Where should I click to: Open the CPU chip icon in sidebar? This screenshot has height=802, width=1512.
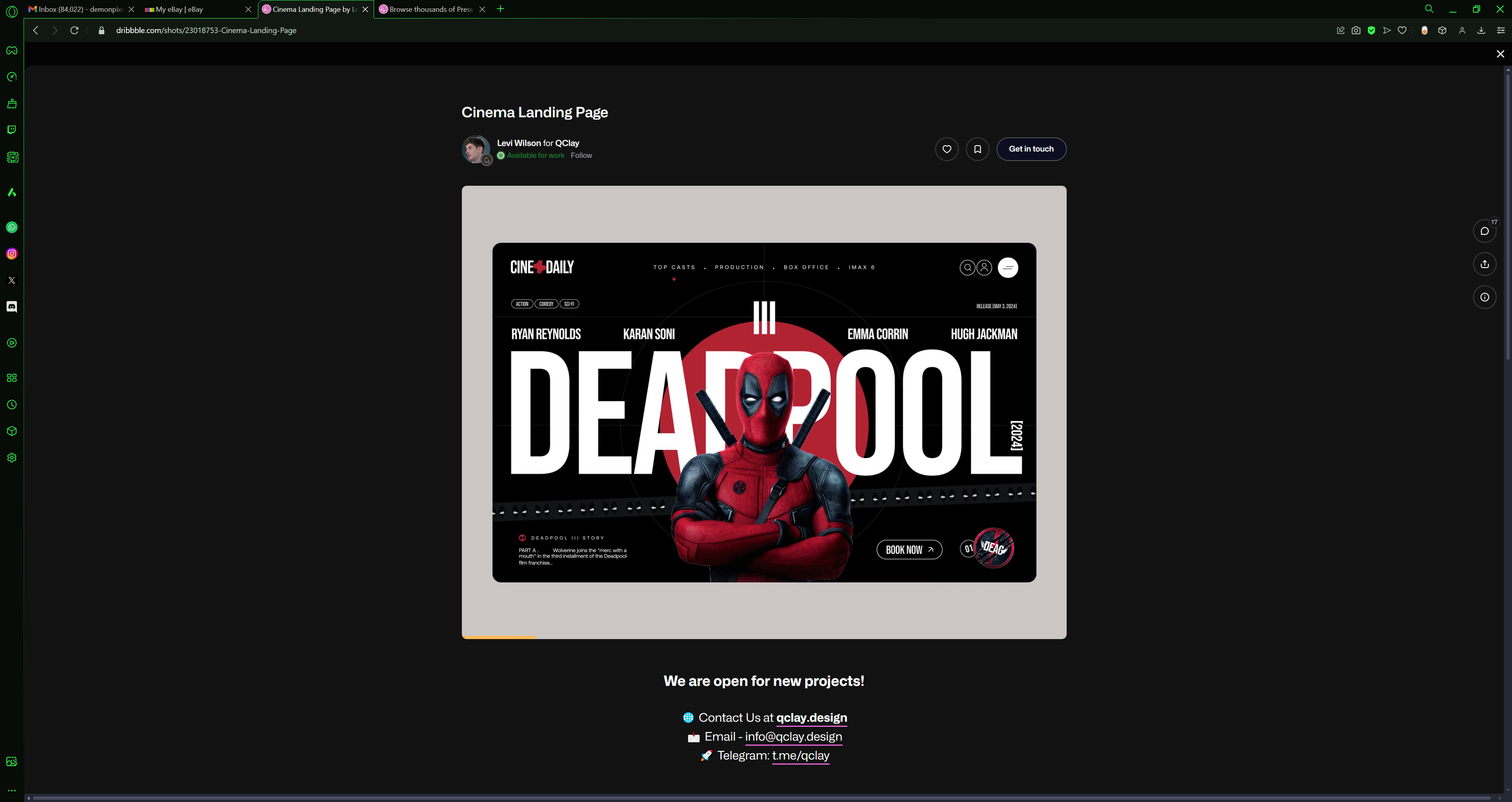[x=12, y=157]
